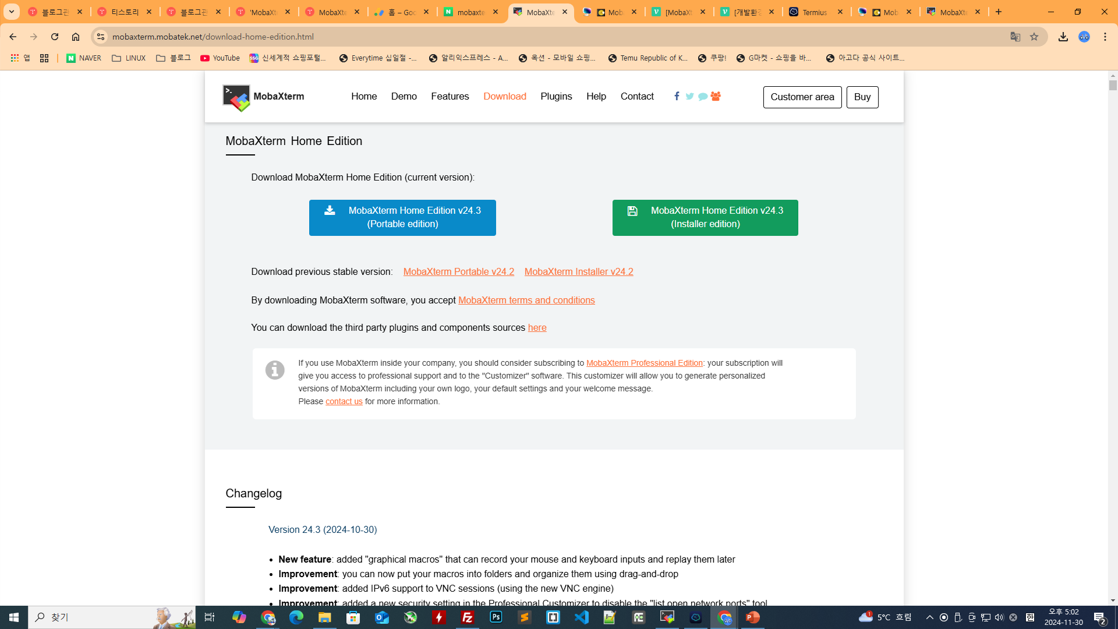Screen dimensions: 1118x629
Task: Open site information icon in address bar
Action: click(x=101, y=36)
